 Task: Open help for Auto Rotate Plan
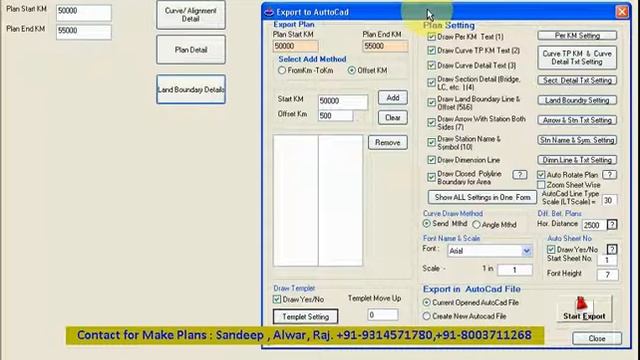pyautogui.click(x=609, y=175)
